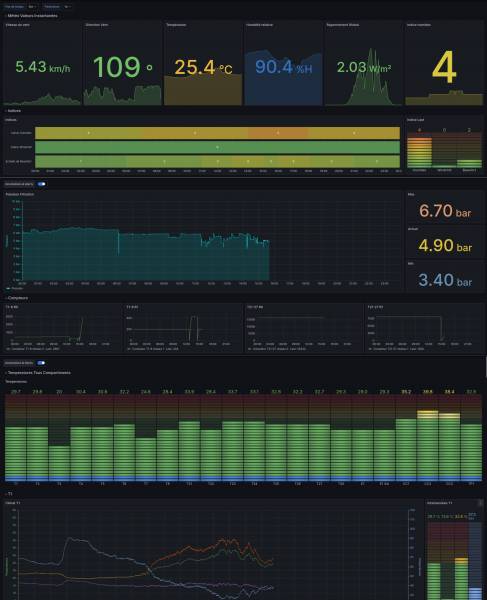This screenshot has width=487, height=600.
Task: Click the 4.90 bar current pressure value
Action: click(x=445, y=245)
